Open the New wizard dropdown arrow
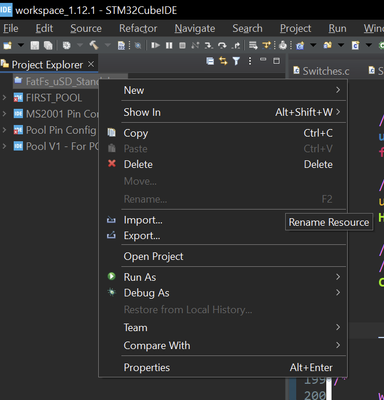The image size is (384, 400). coord(21,45)
